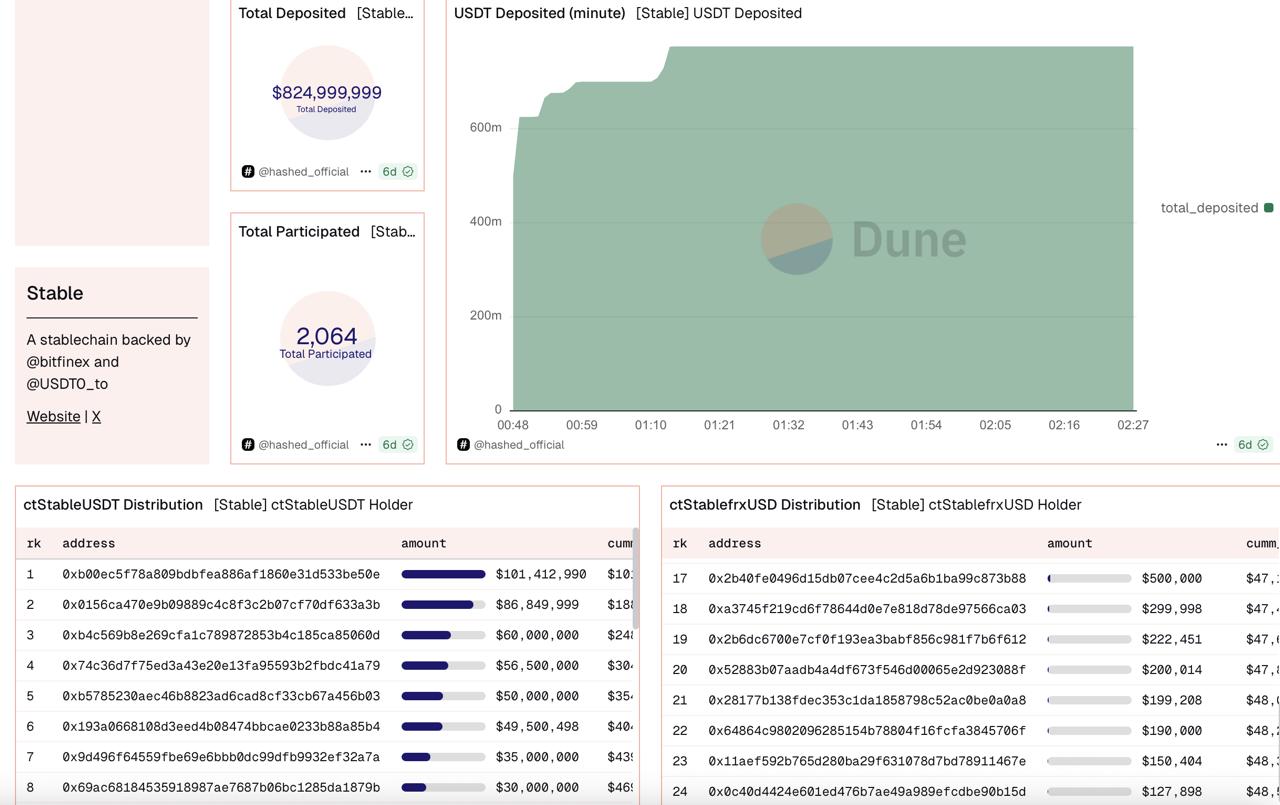Click hashed_official avatar icon under Total Deposited
Screen dimensions: 1280x805
[x=248, y=172]
